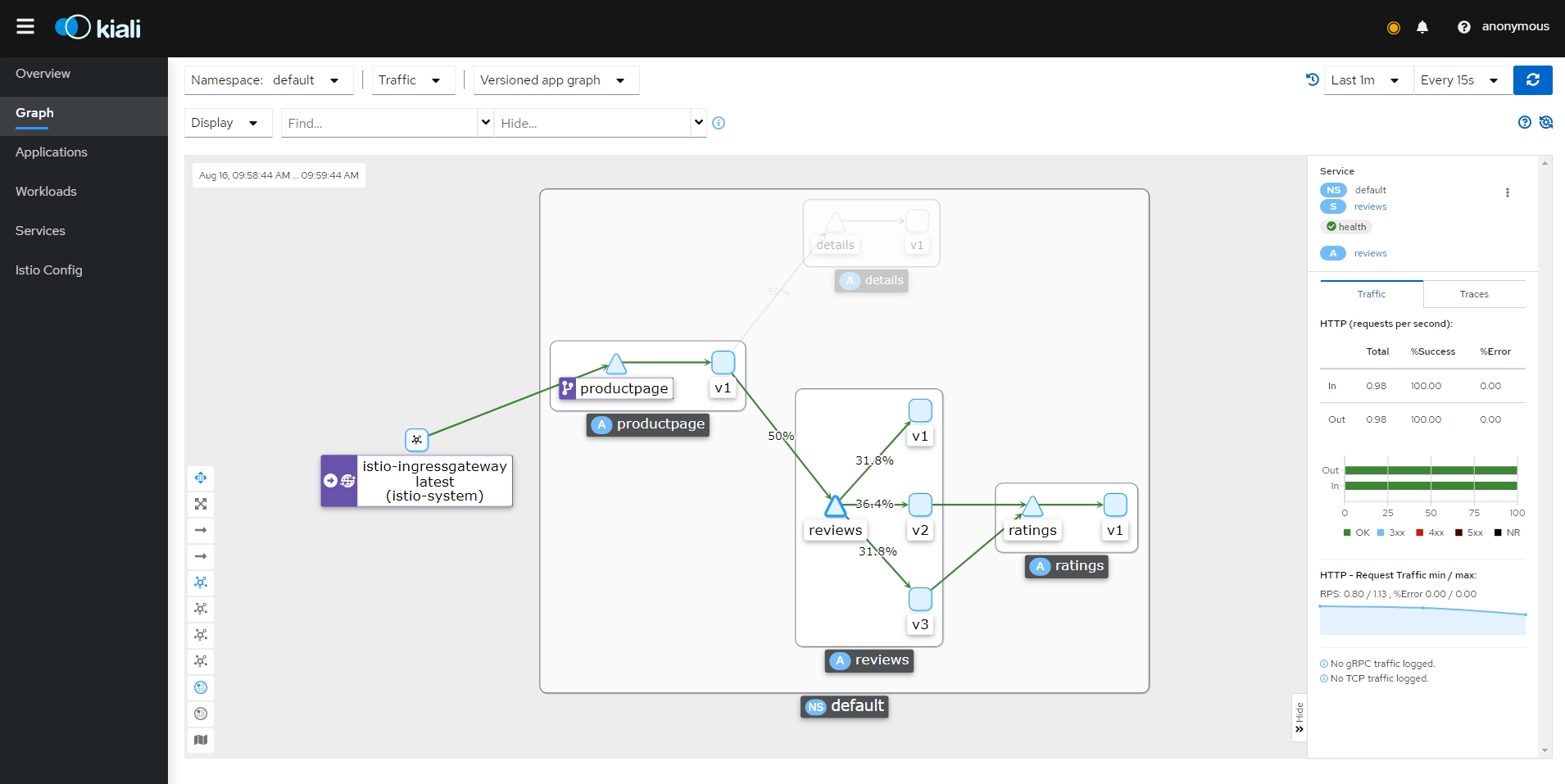Screen dimensions: 1565x784
Task: Open the kebab menu in Service panel
Action: [1507, 193]
